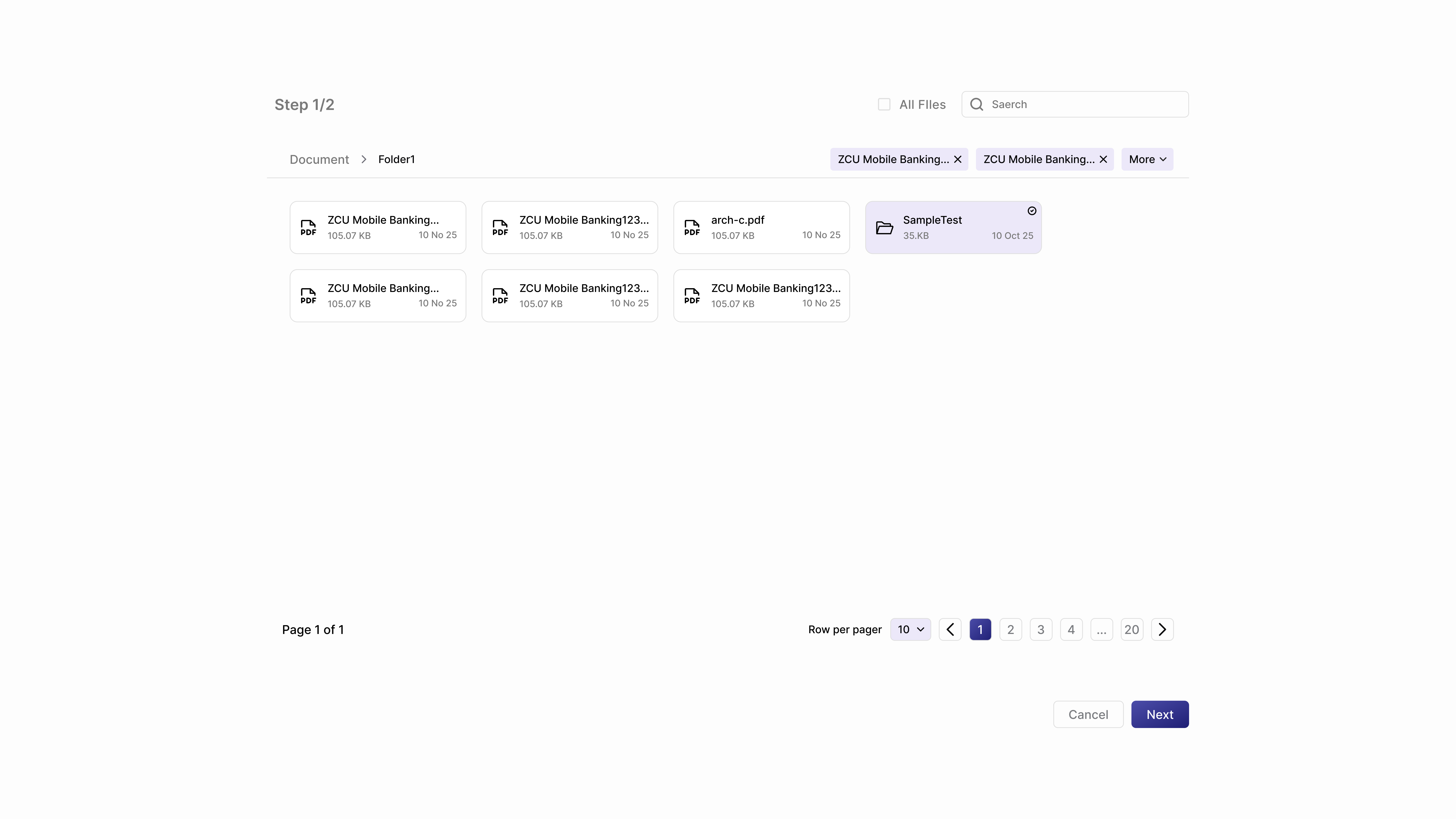Click the Cancel button

1088,714
